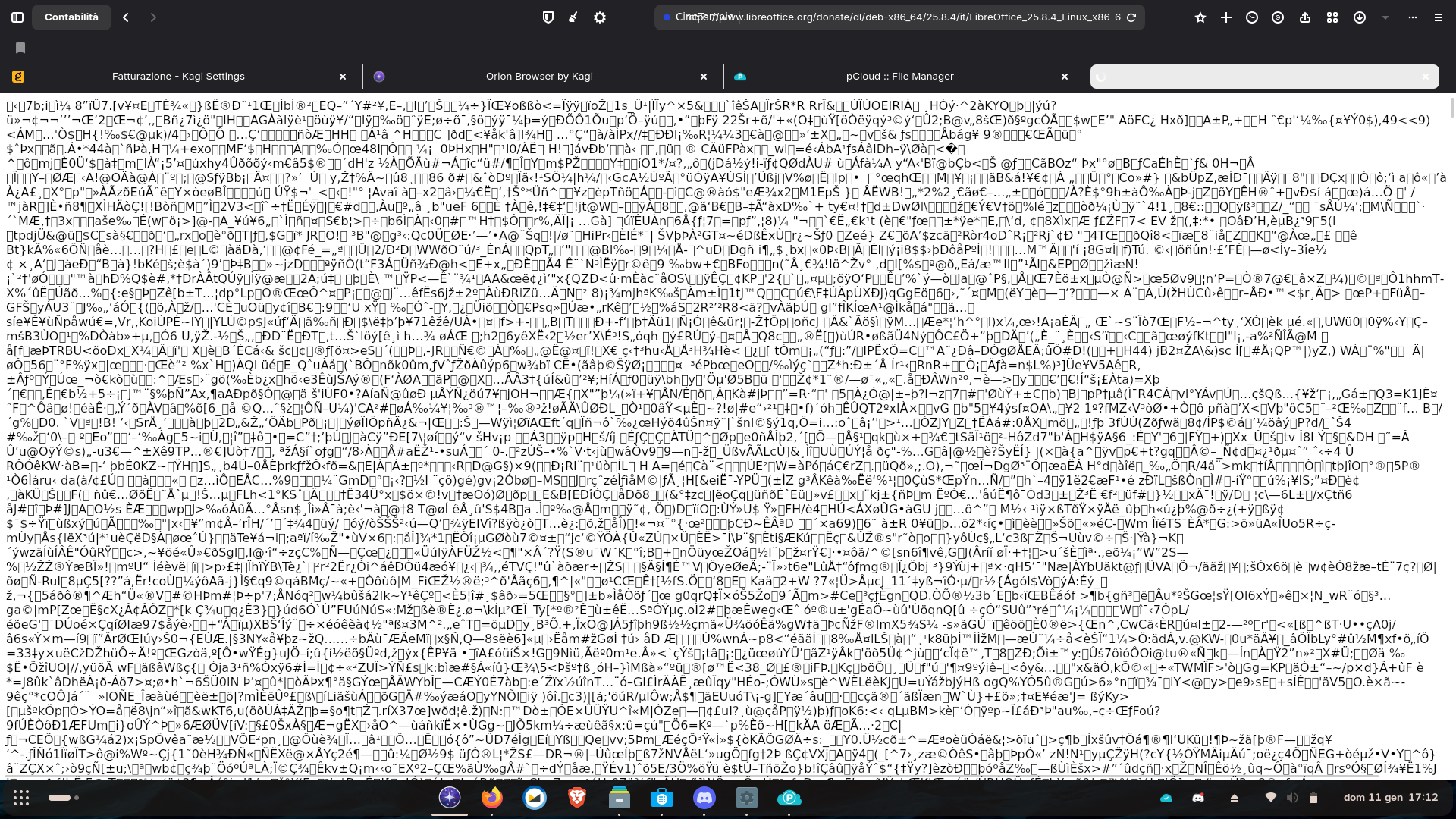1456x819 pixels.
Task: Open the file manager dock icon
Action: pos(620,798)
